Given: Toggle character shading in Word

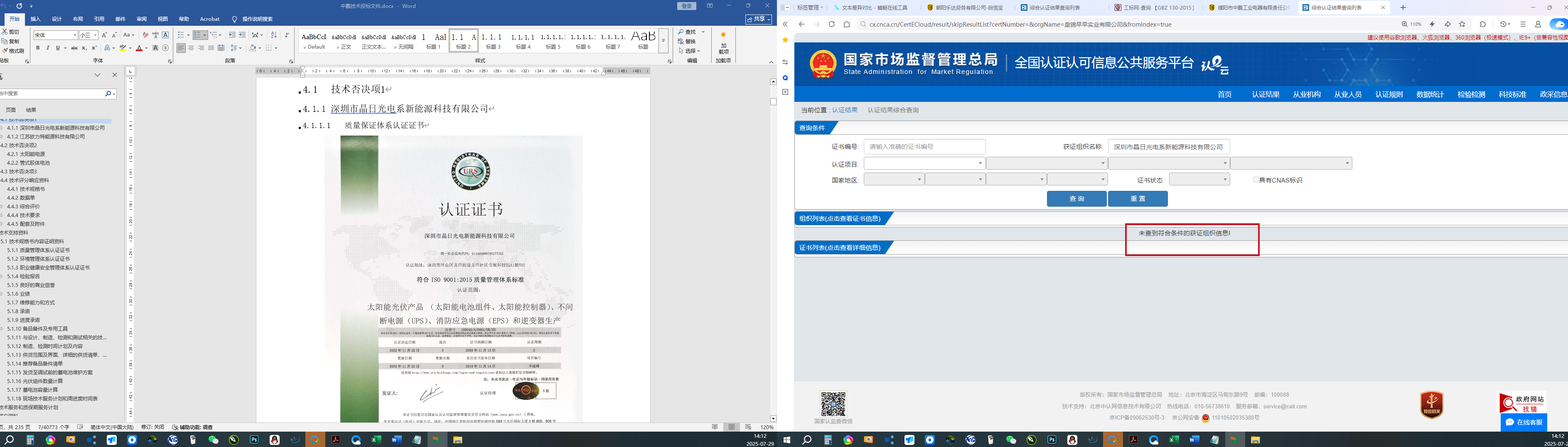Looking at the screenshot, I should point(155,48).
